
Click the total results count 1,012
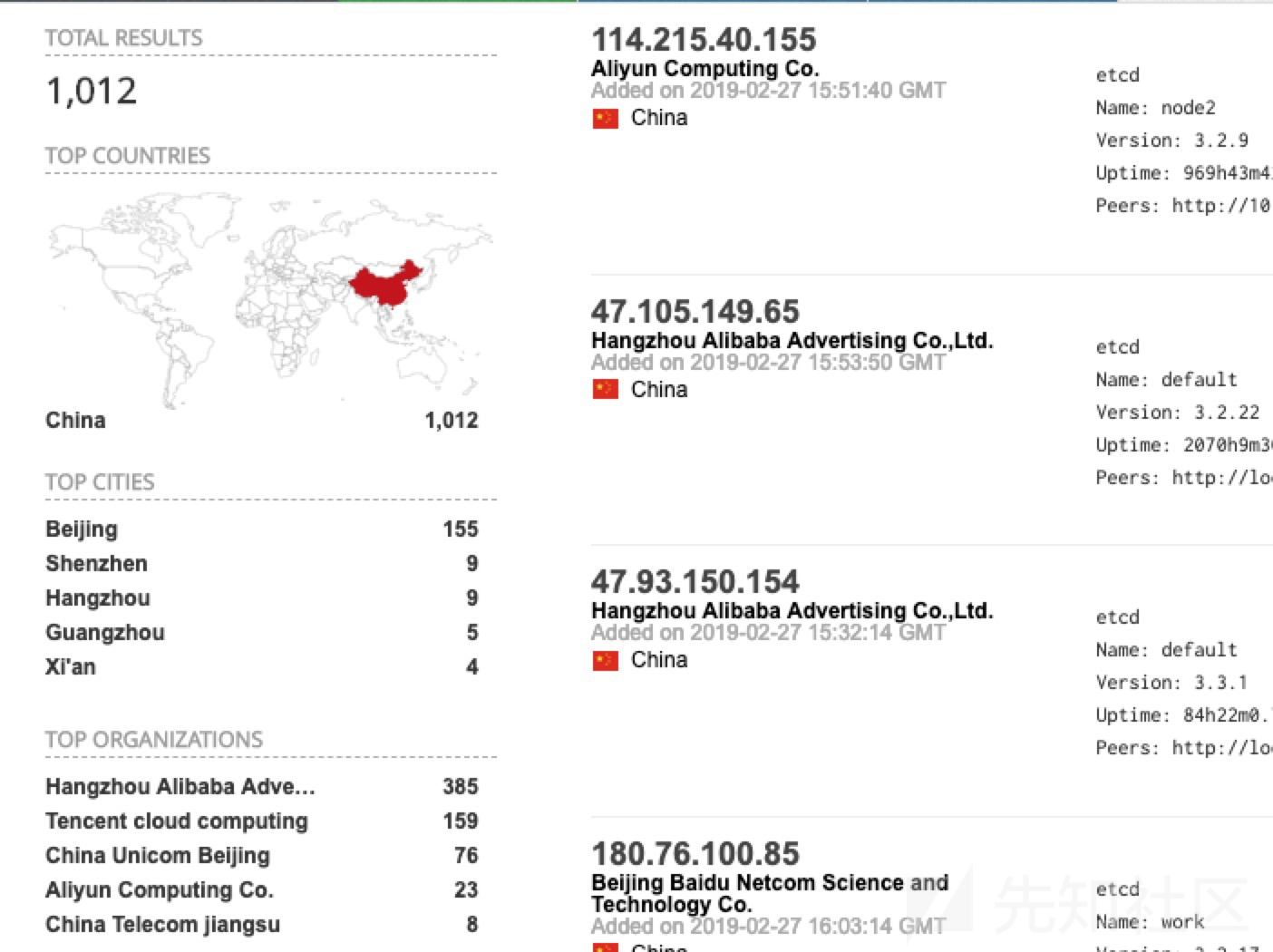[x=92, y=91]
